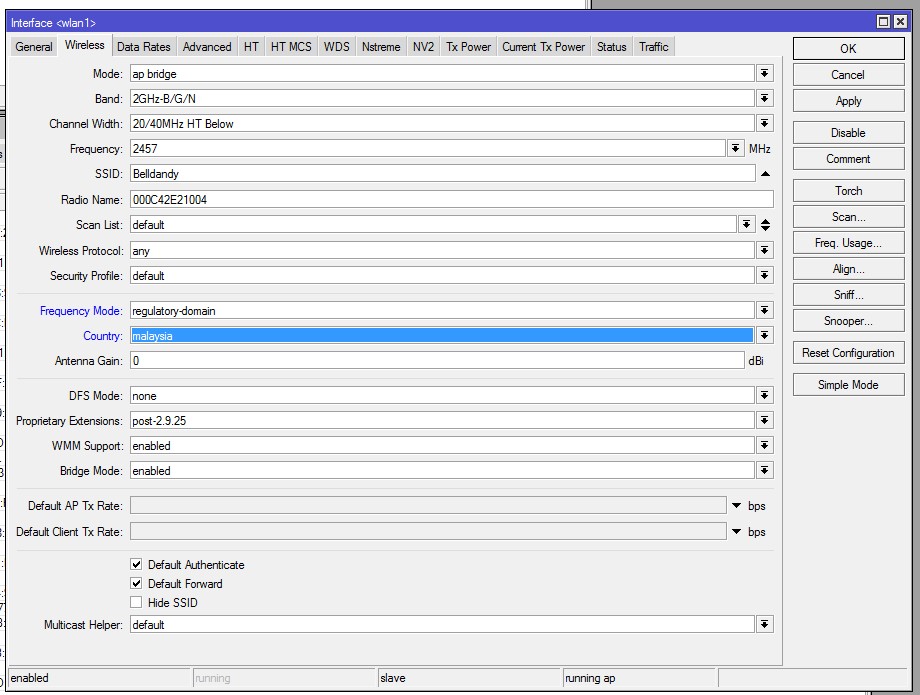This screenshot has height=695, width=920.
Task: Click the Apply button
Action: tap(848, 101)
